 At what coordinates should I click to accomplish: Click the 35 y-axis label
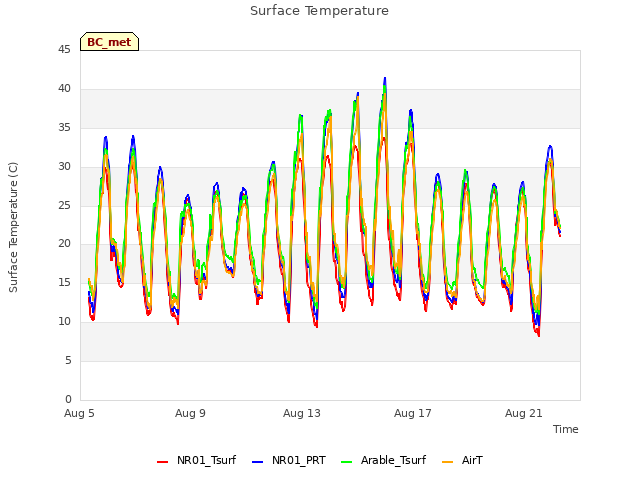tap(64, 128)
